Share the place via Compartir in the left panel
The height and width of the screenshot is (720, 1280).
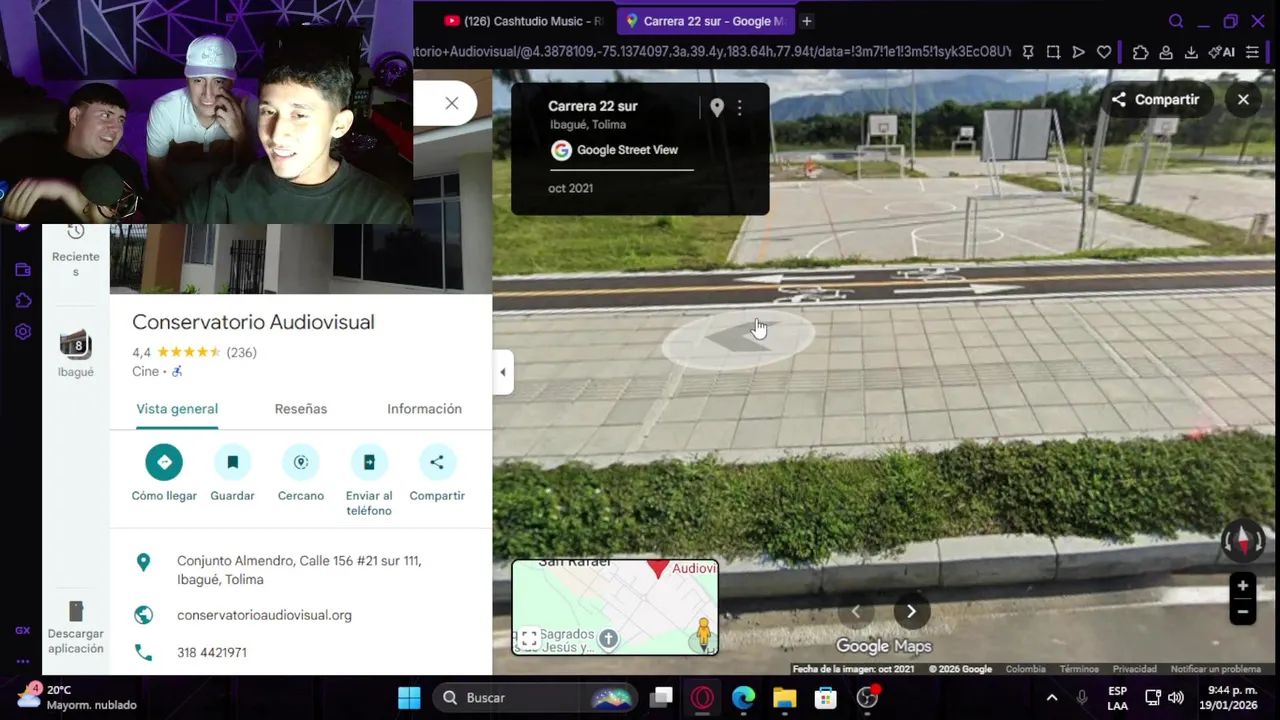(437, 462)
